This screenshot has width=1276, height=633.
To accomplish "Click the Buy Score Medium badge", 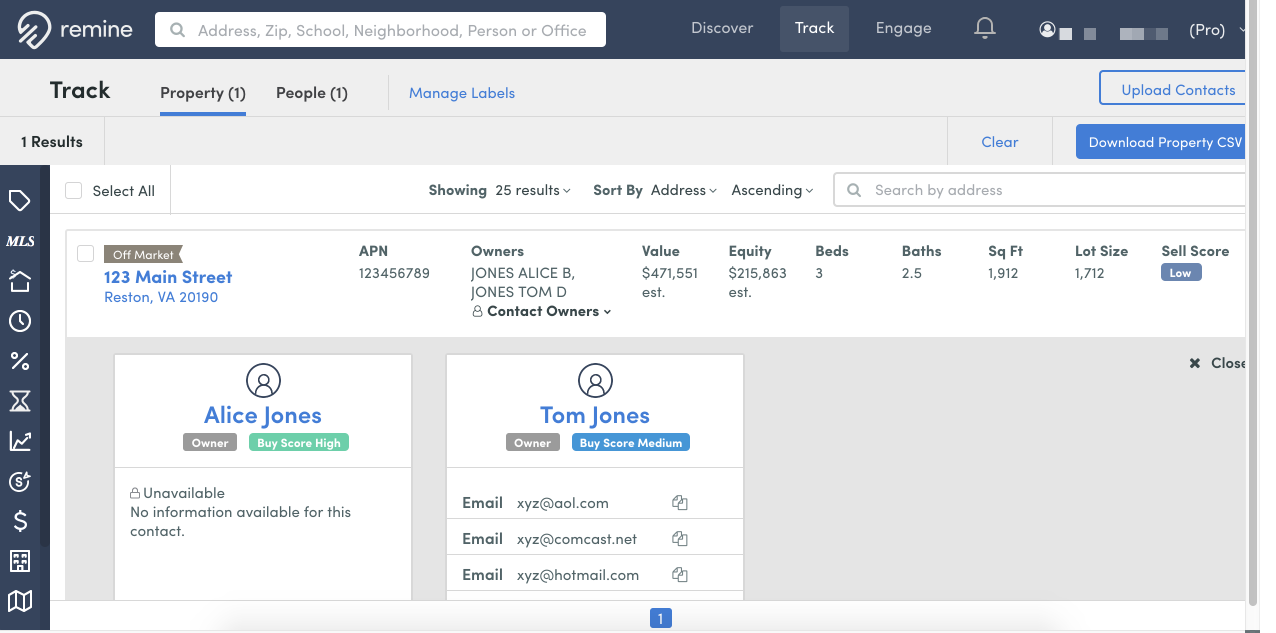I will point(631,443).
